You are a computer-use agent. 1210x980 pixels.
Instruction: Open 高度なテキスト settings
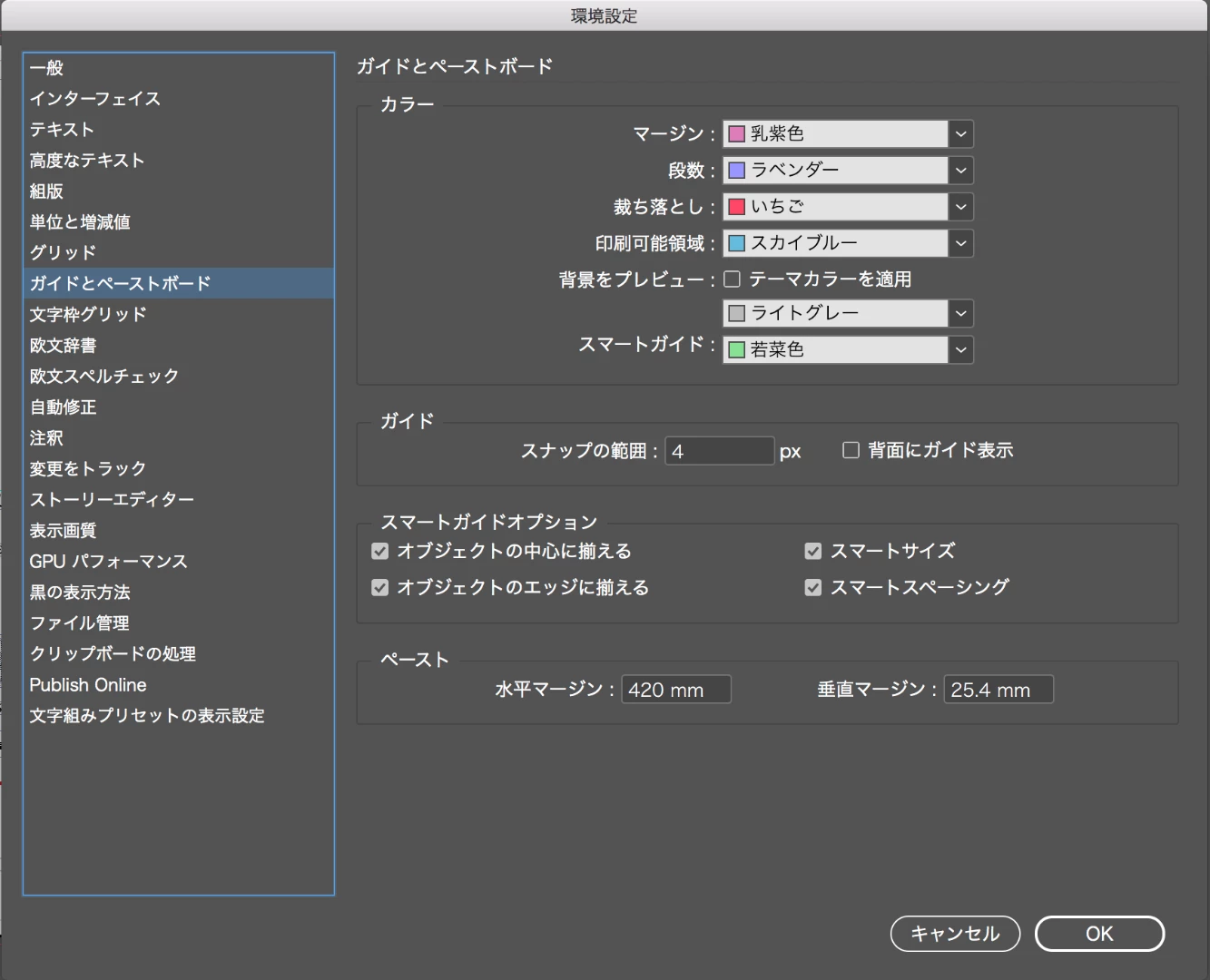[179, 161]
